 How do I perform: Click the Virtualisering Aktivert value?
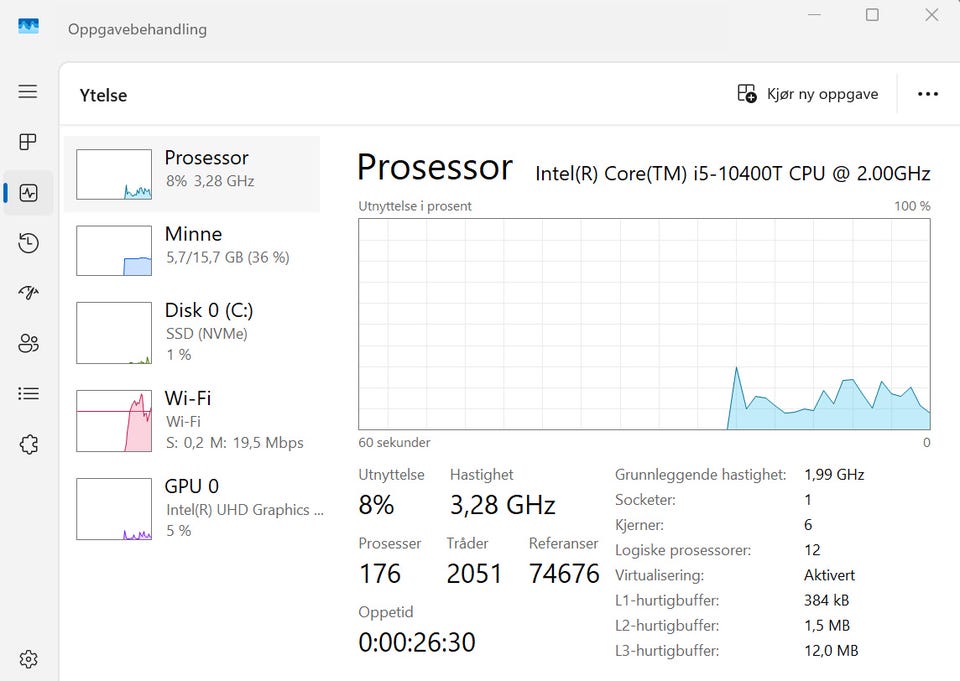[x=830, y=575]
